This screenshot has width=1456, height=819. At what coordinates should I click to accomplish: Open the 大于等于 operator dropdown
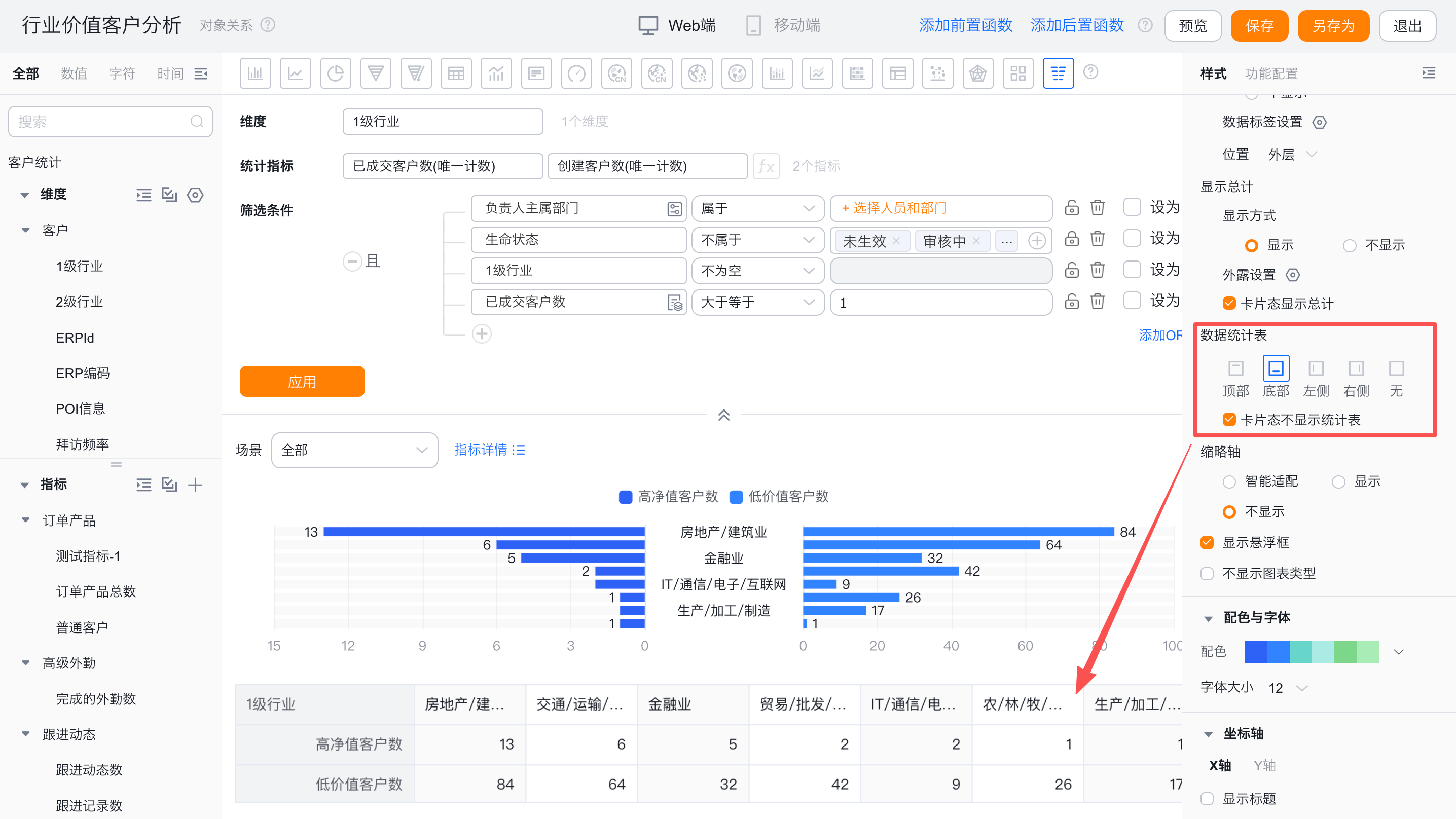click(757, 303)
